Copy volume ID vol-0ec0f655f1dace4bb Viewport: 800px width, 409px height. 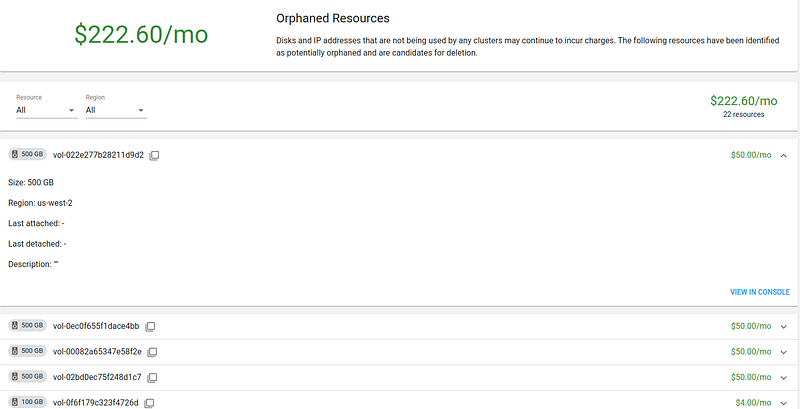pyautogui.click(x=150, y=326)
